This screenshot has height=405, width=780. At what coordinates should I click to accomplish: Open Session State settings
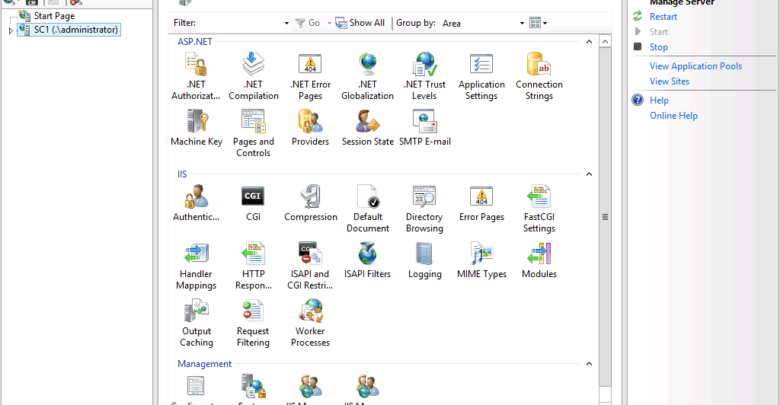368,128
